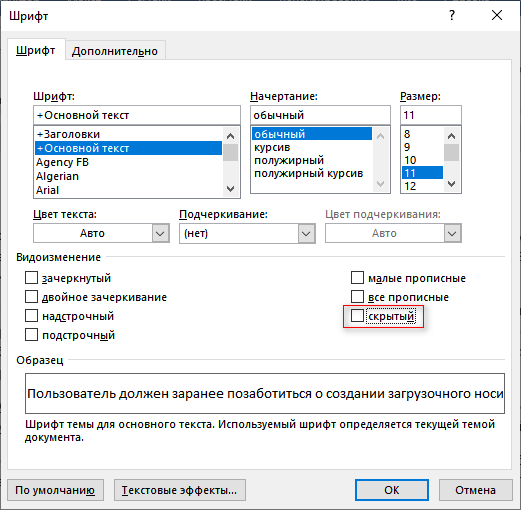This screenshot has width=521, height=510.
Task: Confirm with the ОК button
Action: coord(392,490)
